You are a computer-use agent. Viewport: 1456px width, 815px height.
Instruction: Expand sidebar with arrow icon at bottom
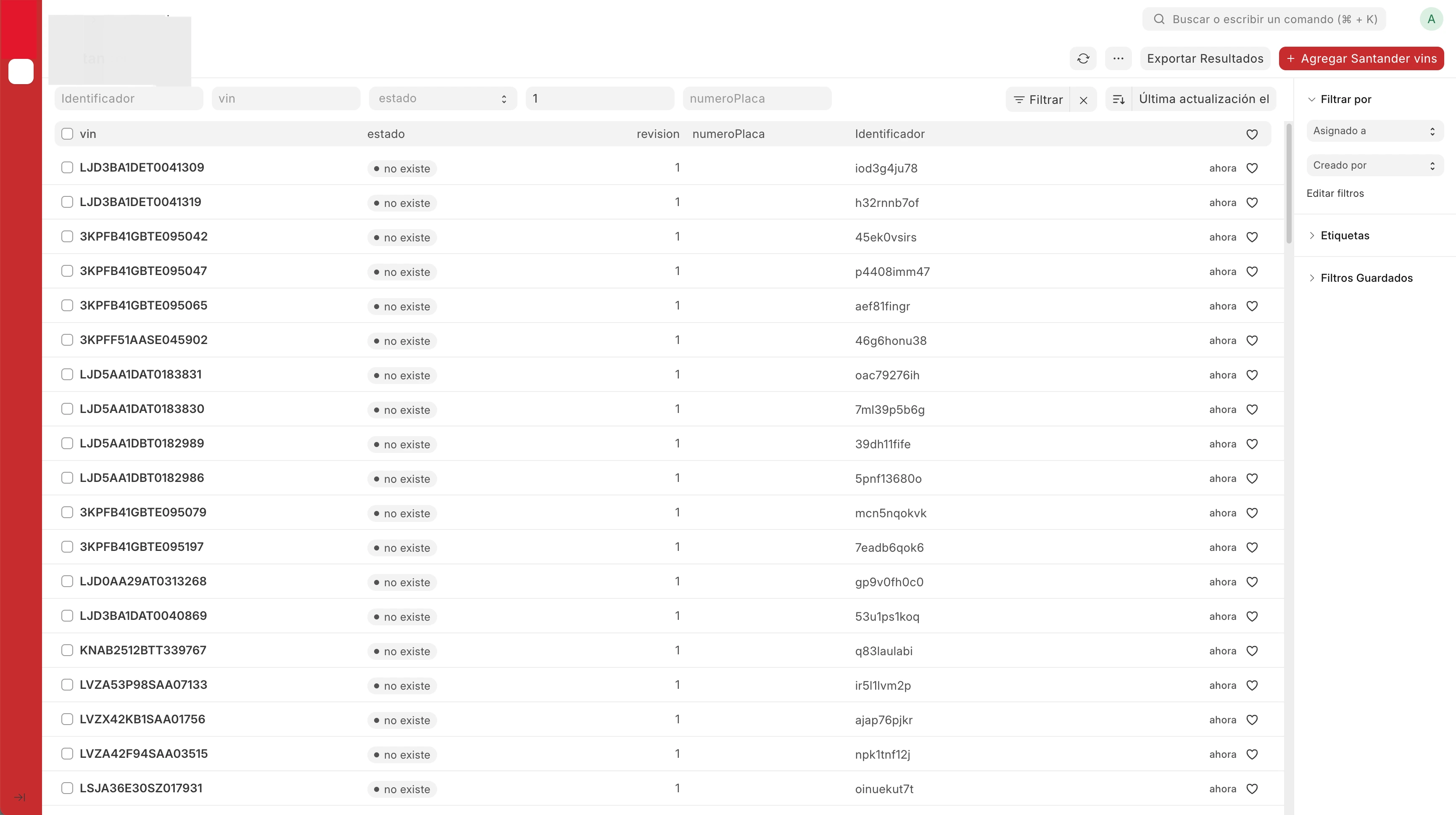(20, 797)
